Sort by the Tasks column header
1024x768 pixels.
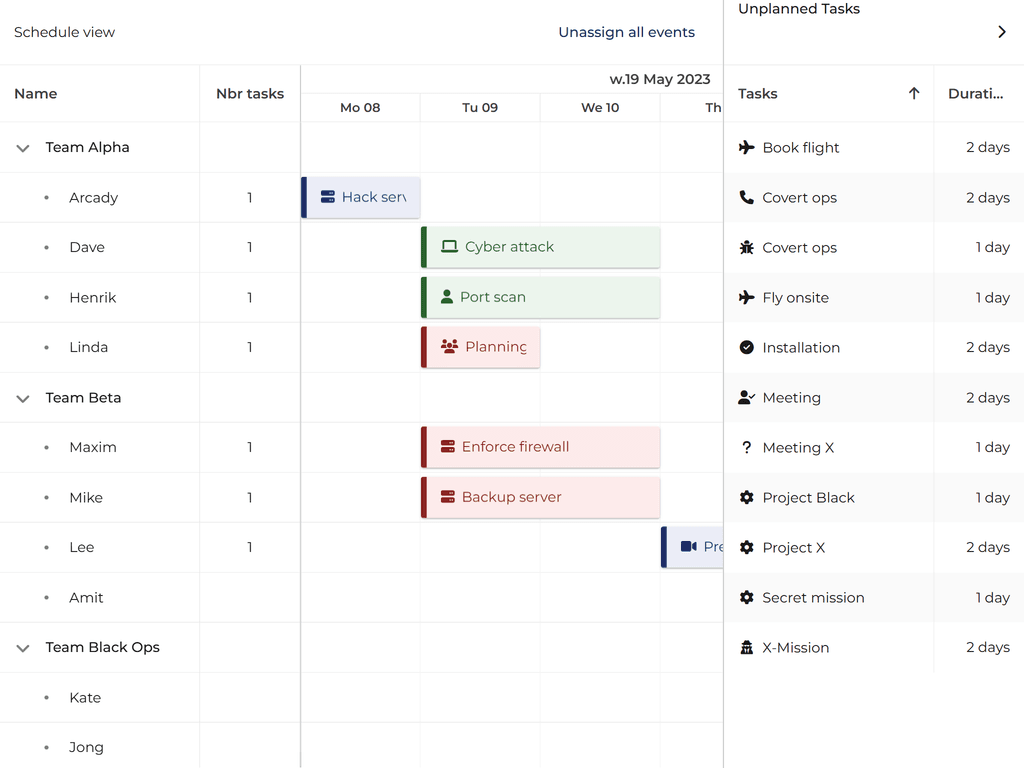coord(758,94)
